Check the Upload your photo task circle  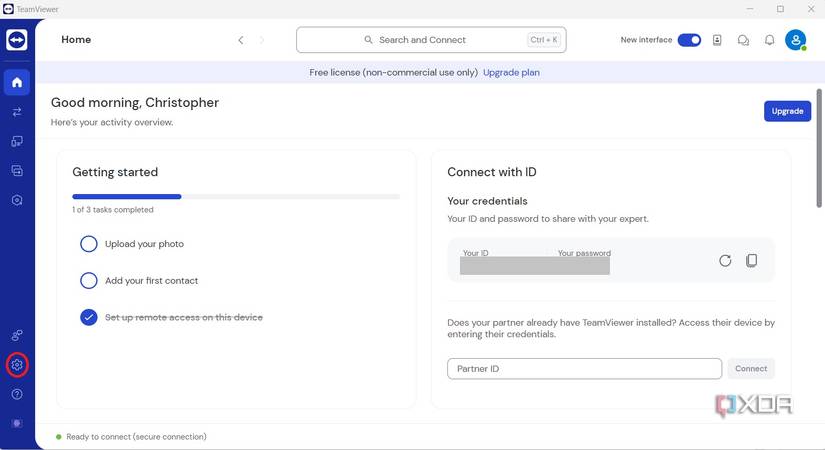click(x=88, y=244)
